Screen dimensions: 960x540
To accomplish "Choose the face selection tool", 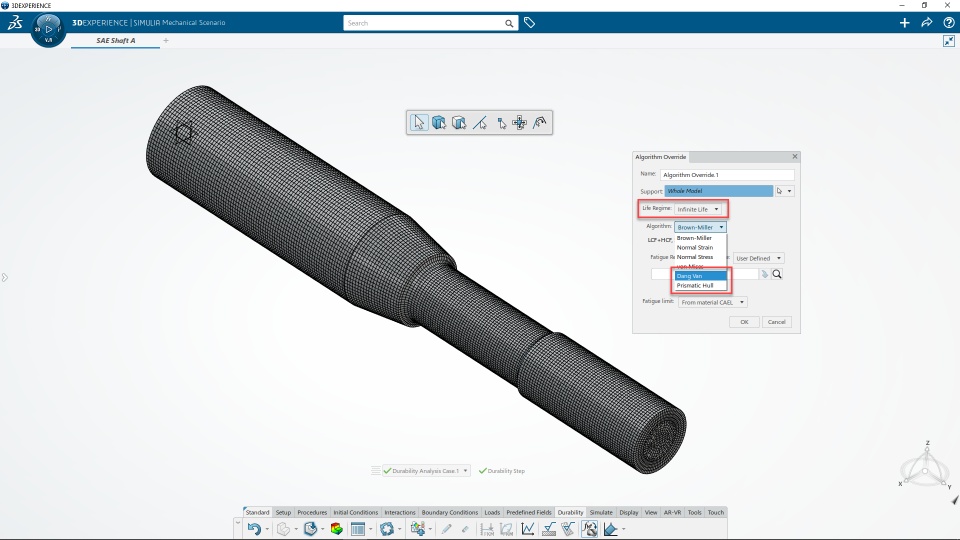I will [x=459, y=122].
